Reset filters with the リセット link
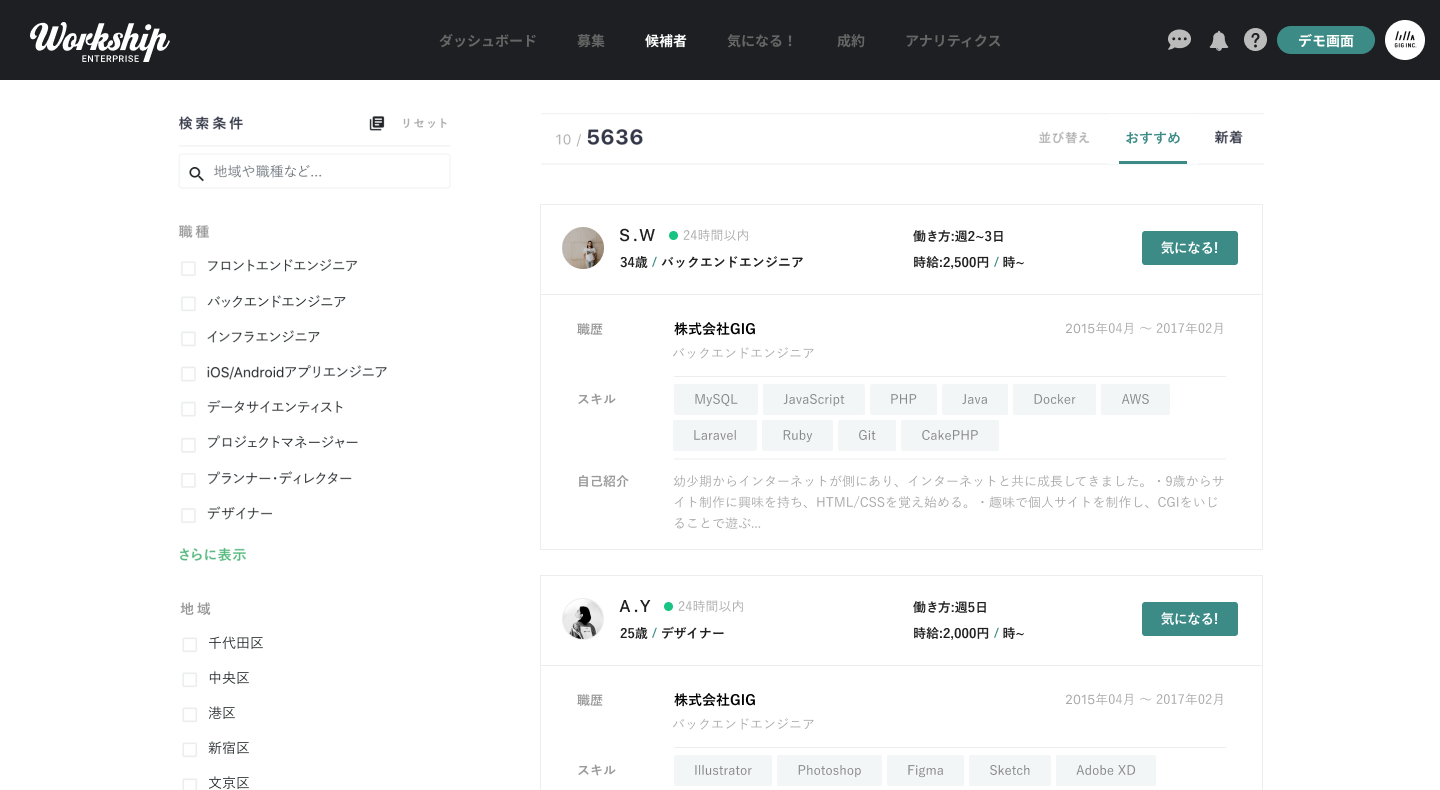 click(x=424, y=122)
